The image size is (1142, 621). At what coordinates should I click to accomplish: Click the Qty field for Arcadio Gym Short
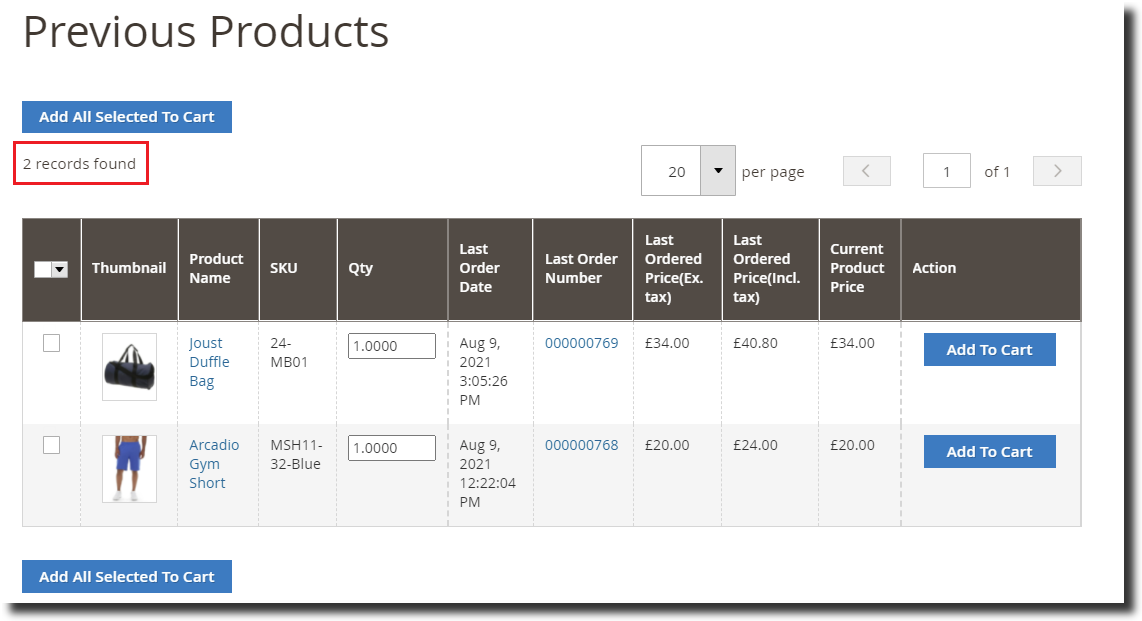pyautogui.click(x=391, y=447)
